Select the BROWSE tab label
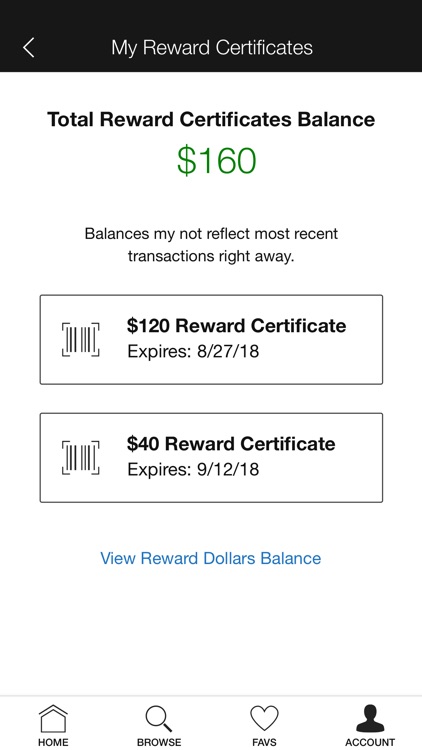Screen dimensions: 422x750 pos(159,742)
